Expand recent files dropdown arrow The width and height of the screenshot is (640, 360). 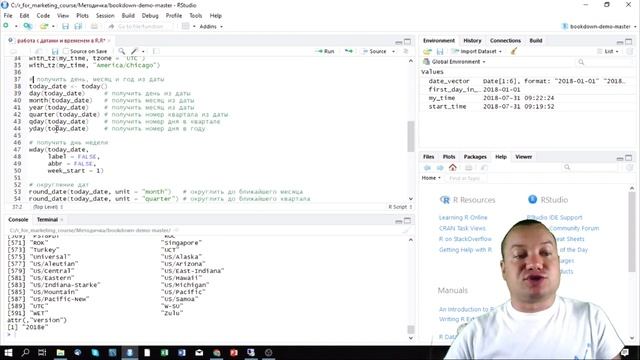[x=53, y=27]
